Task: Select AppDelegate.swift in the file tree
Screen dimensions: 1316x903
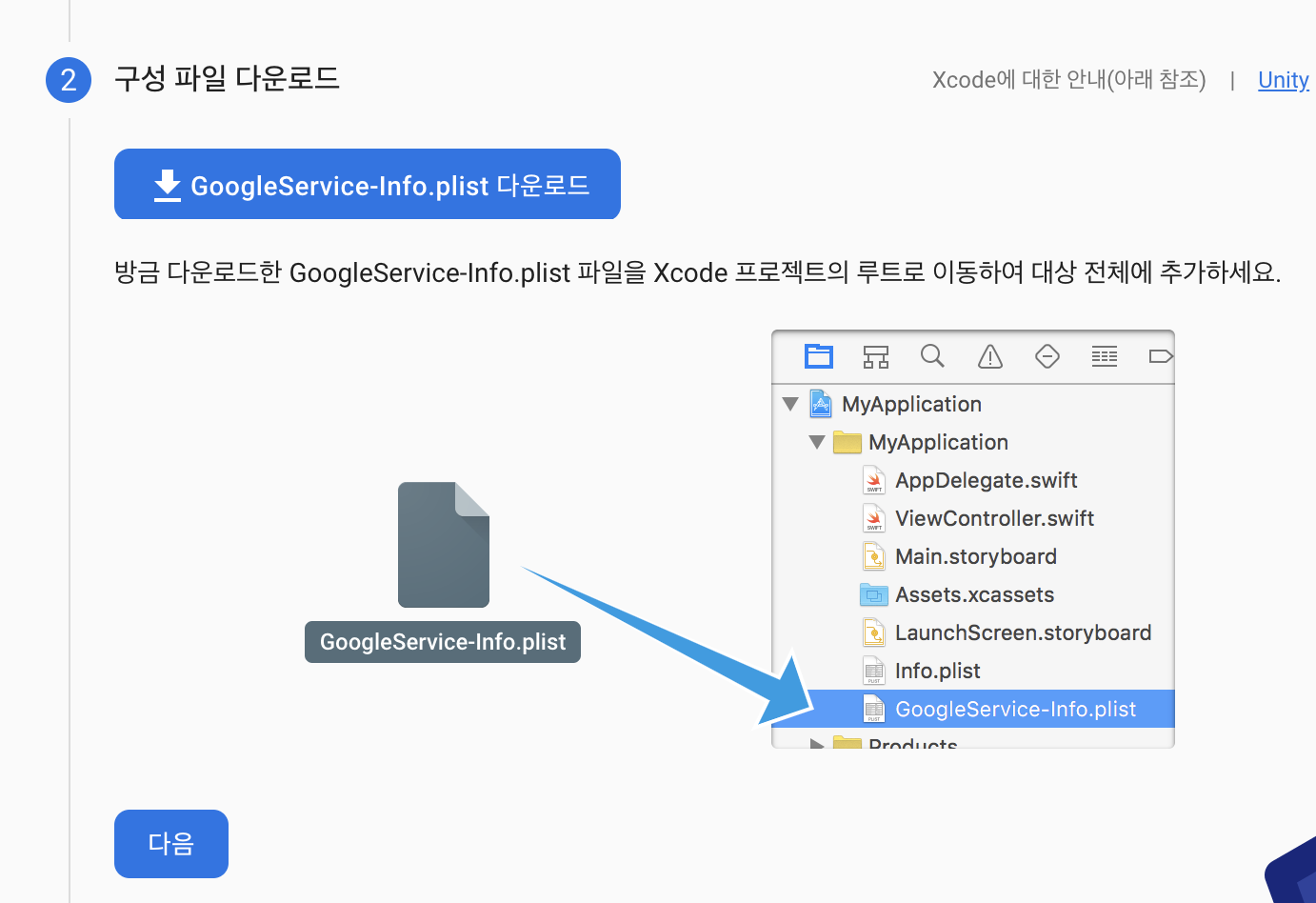Action: pyautogui.click(x=973, y=480)
